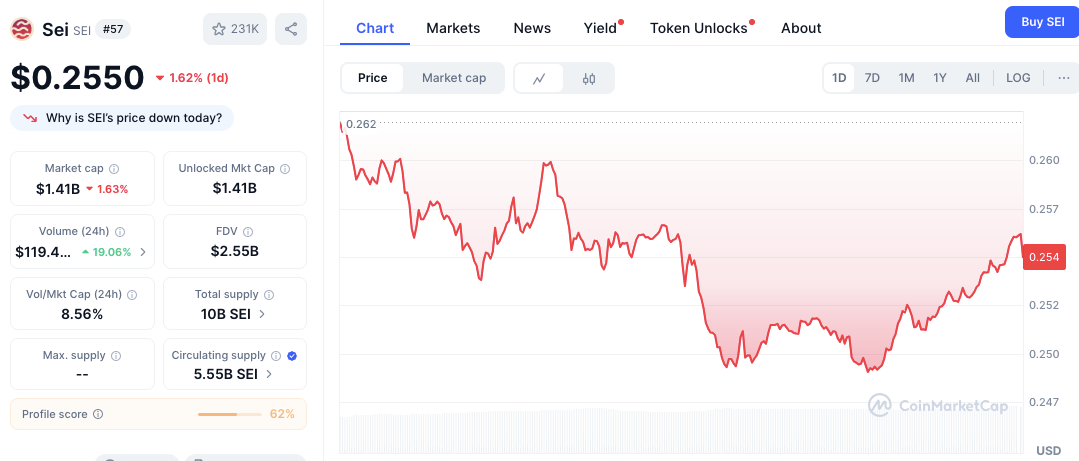Select the candlestick chart view icon

click(x=588, y=78)
